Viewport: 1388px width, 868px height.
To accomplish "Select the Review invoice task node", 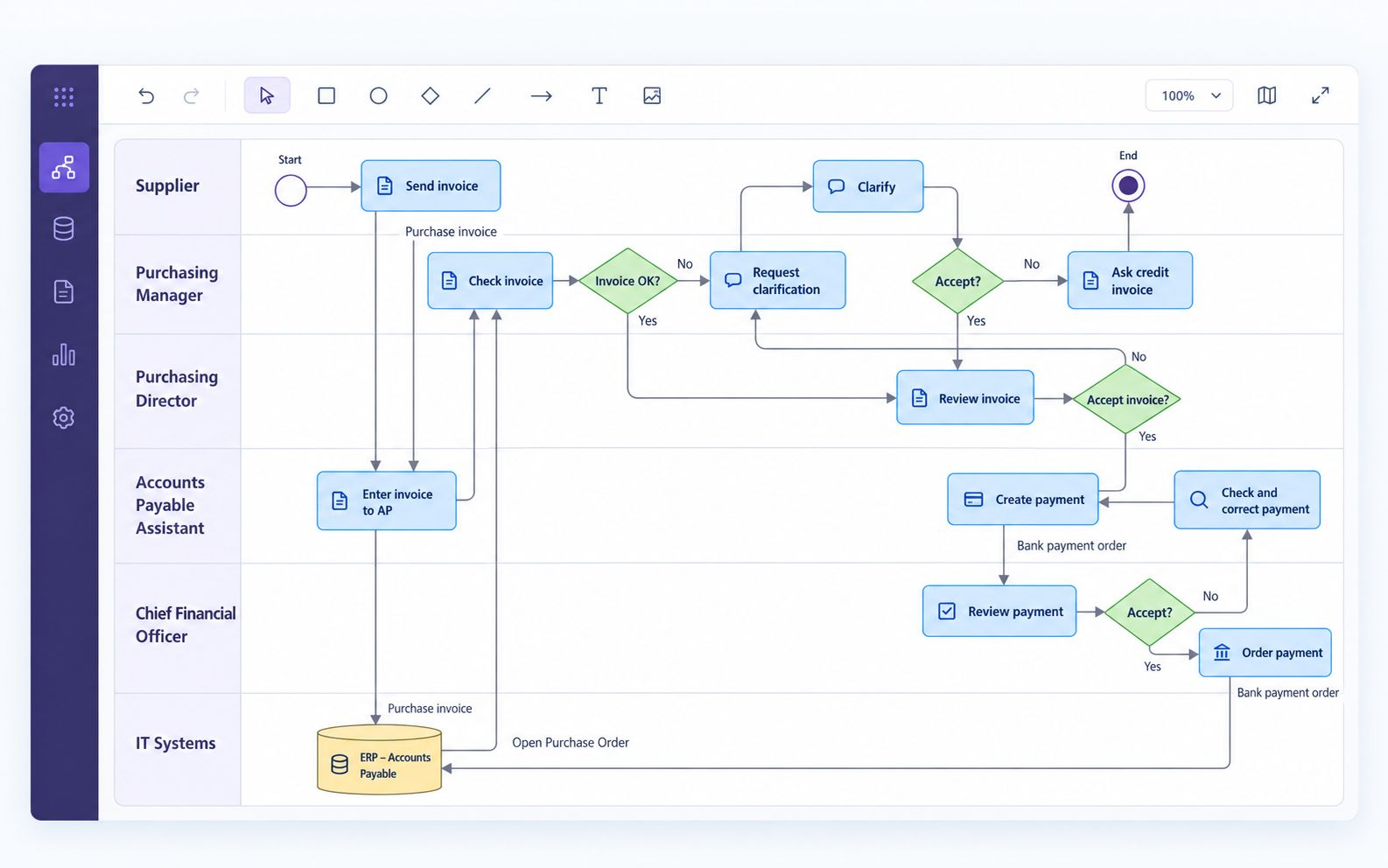I will point(965,398).
